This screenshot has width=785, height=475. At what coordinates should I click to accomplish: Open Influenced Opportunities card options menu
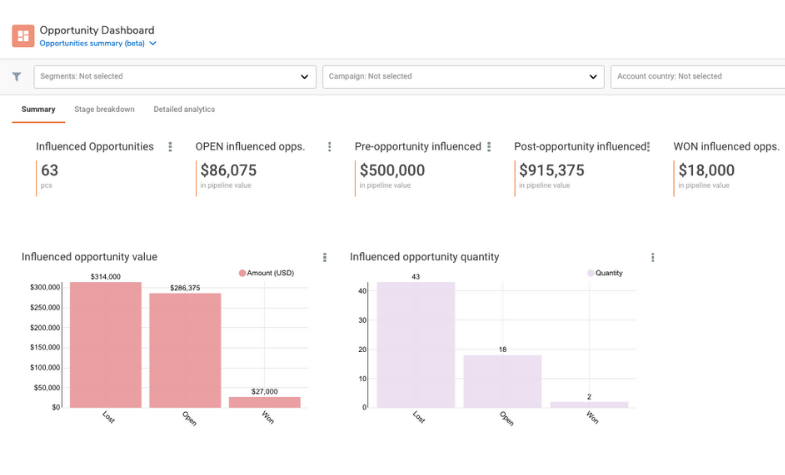coord(170,147)
